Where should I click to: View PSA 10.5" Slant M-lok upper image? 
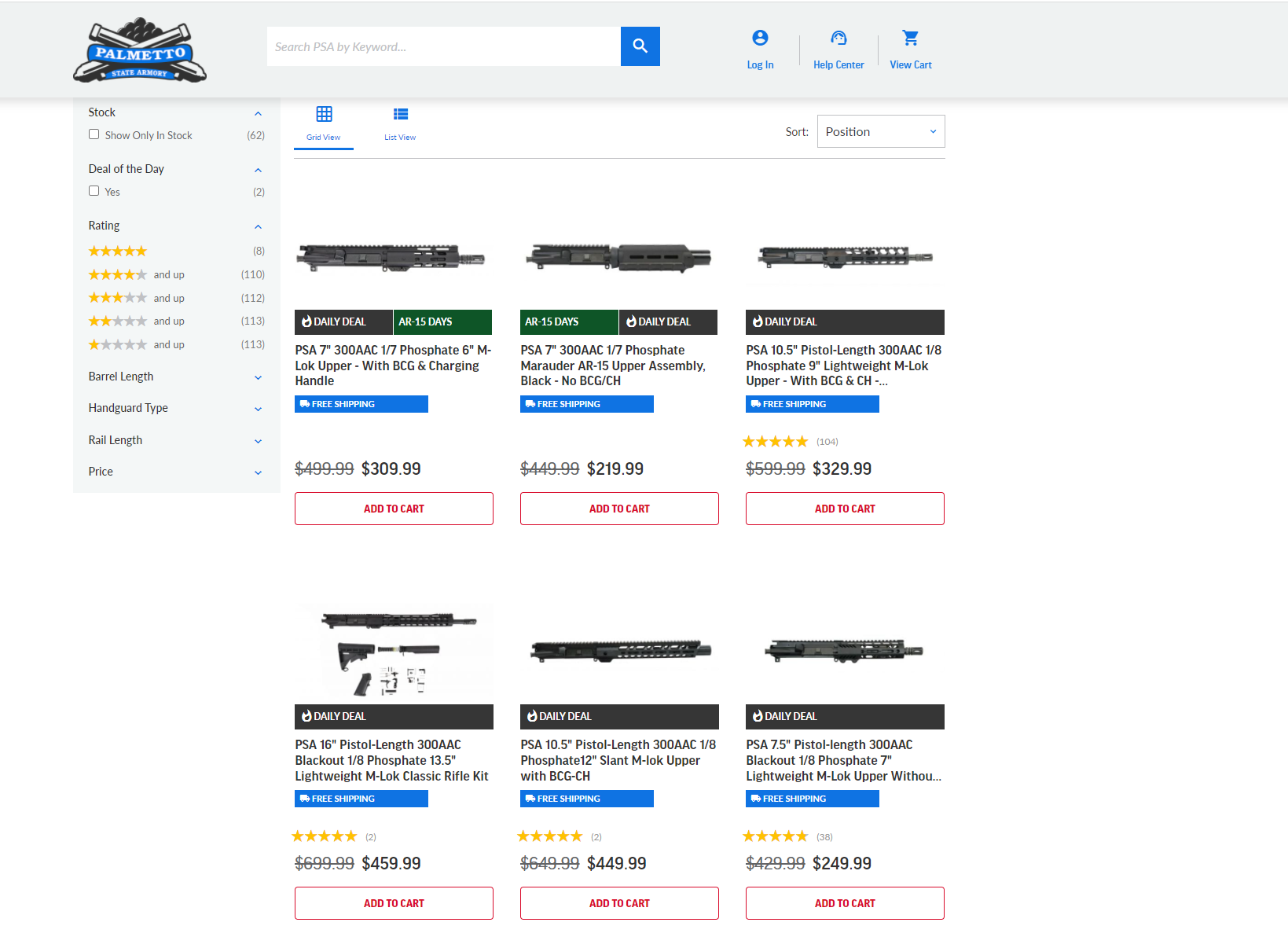[x=620, y=651]
